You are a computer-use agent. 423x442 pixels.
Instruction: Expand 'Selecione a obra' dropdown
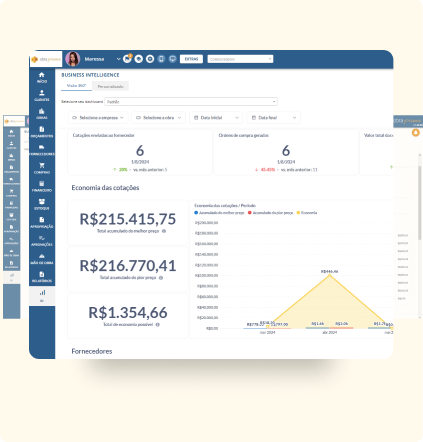159,118
